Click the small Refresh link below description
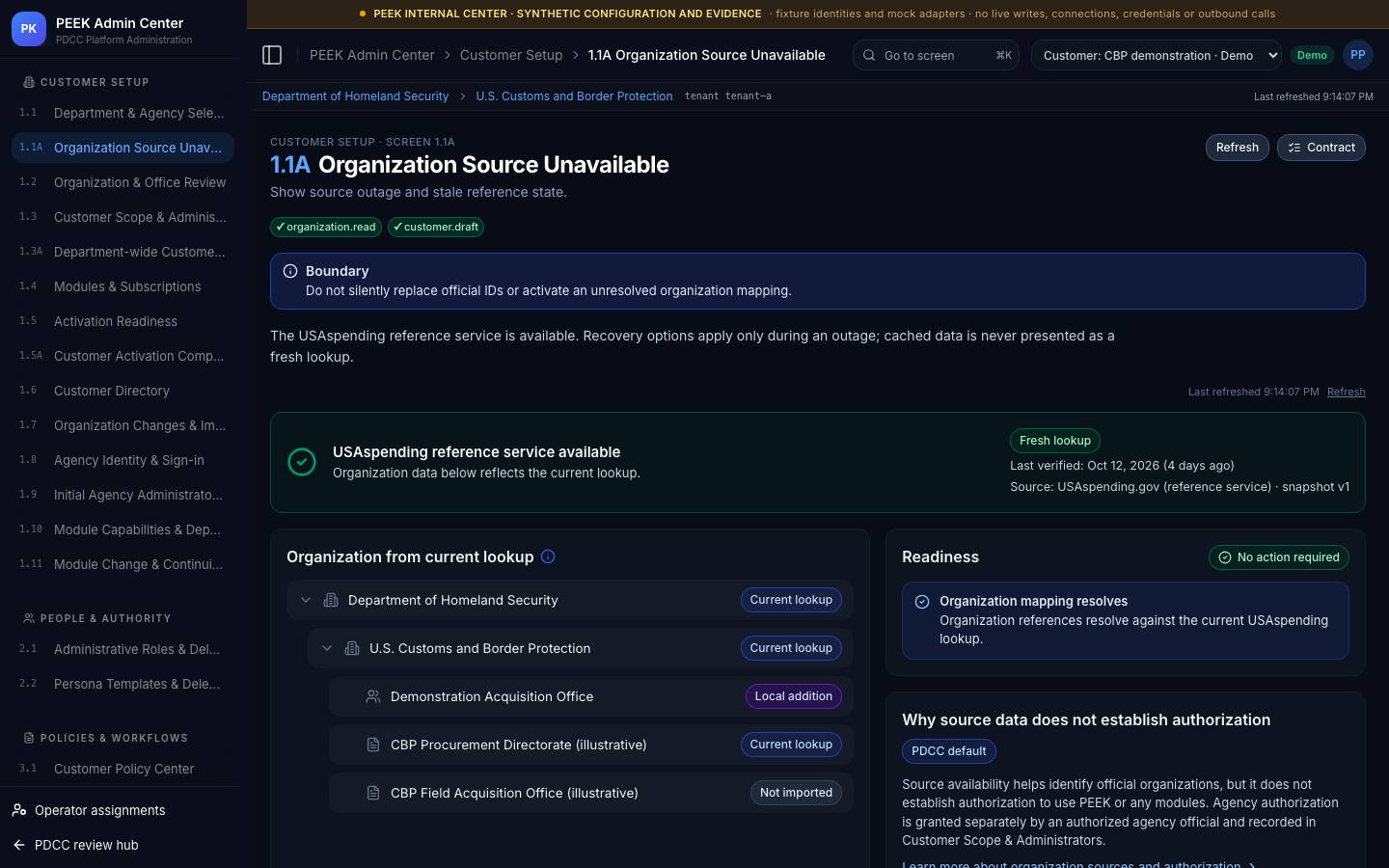The width and height of the screenshot is (1389, 868). 1347,392
